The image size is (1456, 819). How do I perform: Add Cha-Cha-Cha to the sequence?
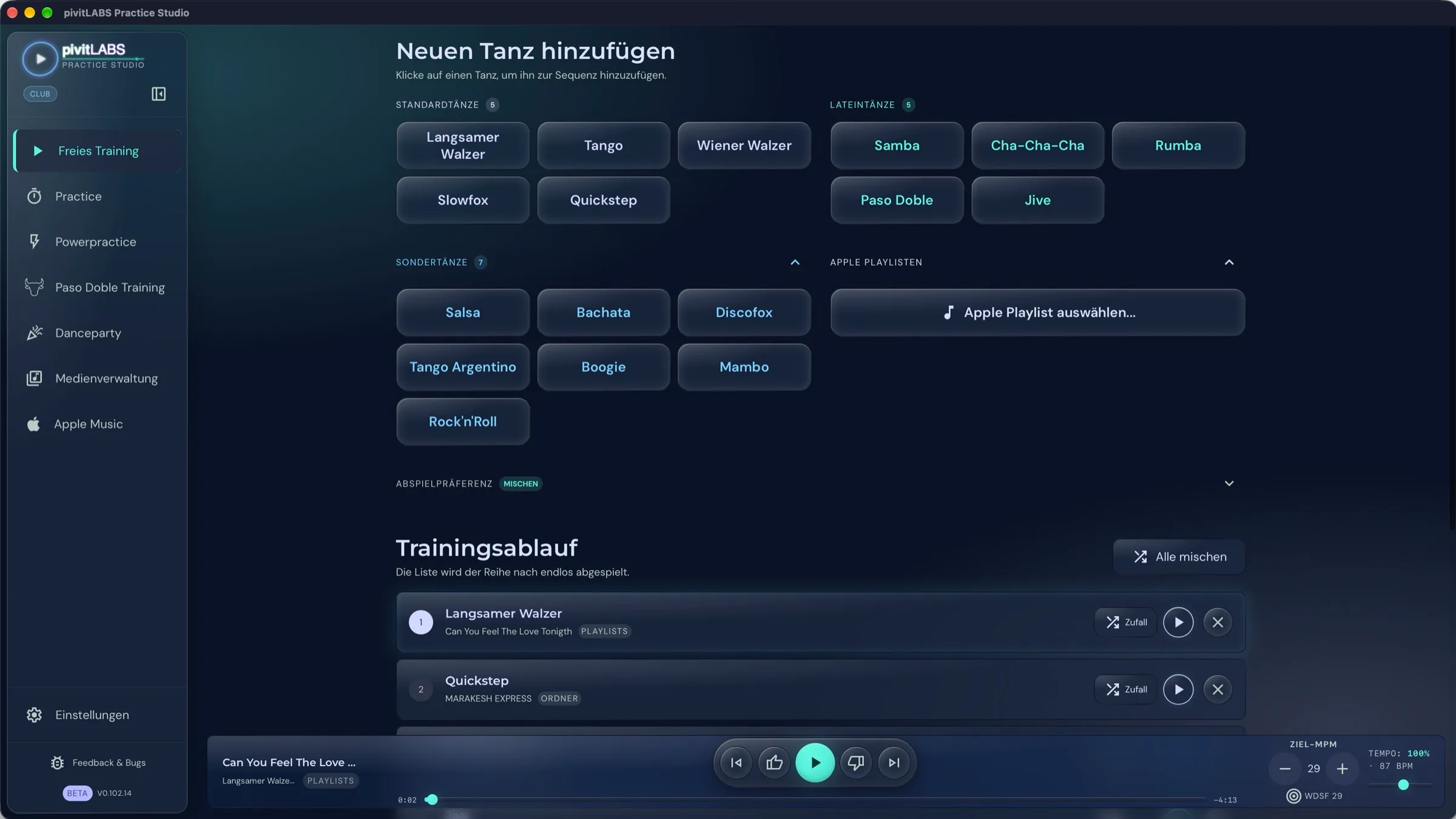point(1037,146)
